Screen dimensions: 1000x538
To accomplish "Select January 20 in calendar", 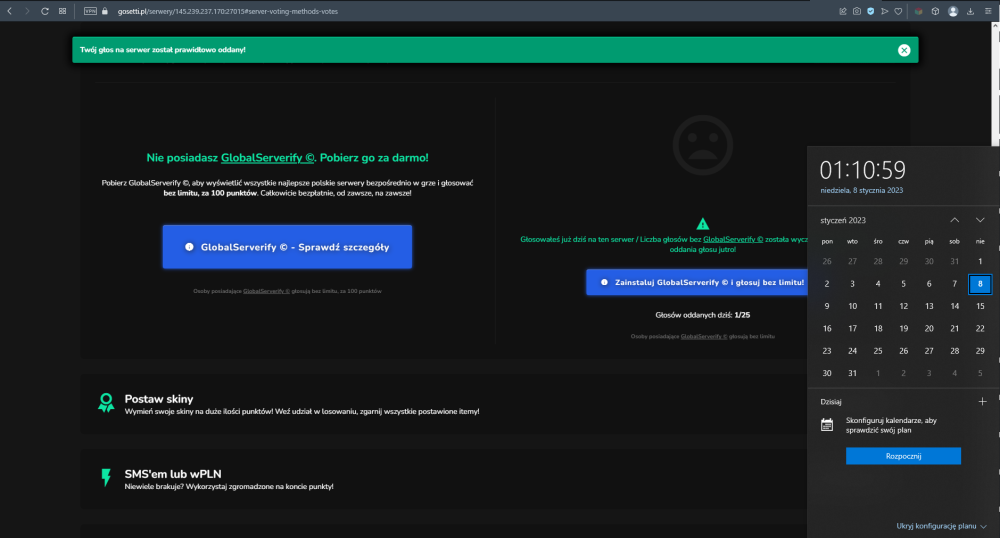I will pos(929,328).
